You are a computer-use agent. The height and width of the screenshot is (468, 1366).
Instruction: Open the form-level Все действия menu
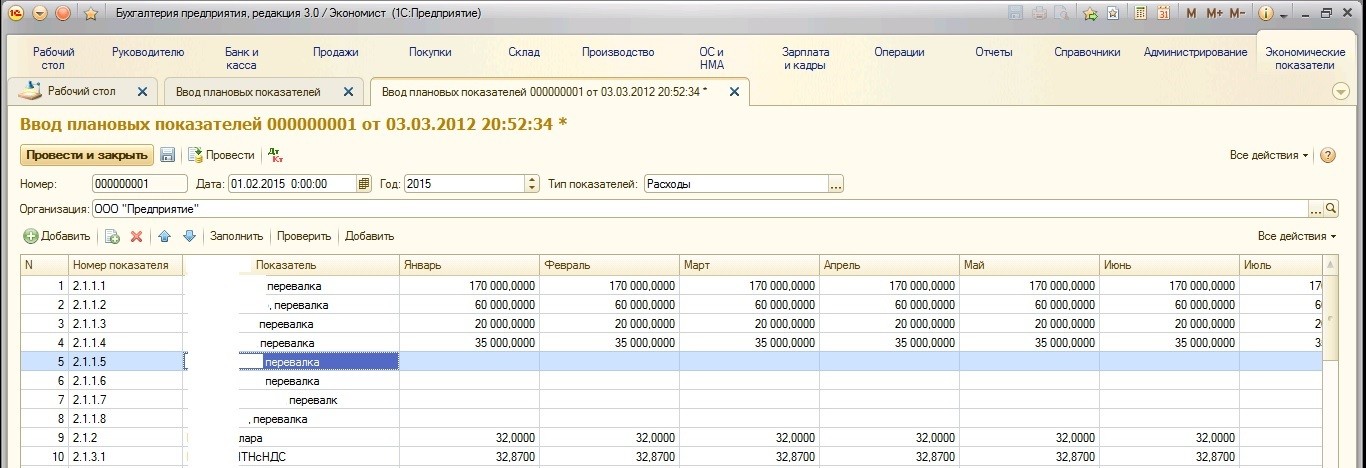click(1270, 155)
